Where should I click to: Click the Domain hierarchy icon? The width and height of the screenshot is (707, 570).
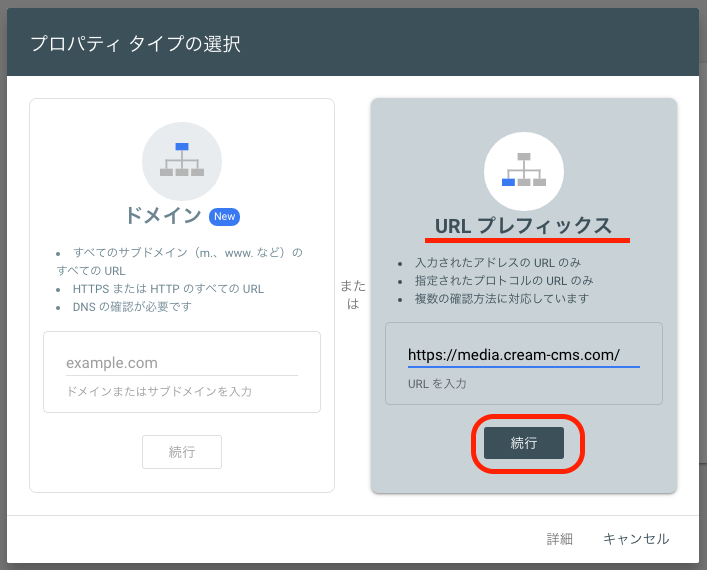[182, 161]
